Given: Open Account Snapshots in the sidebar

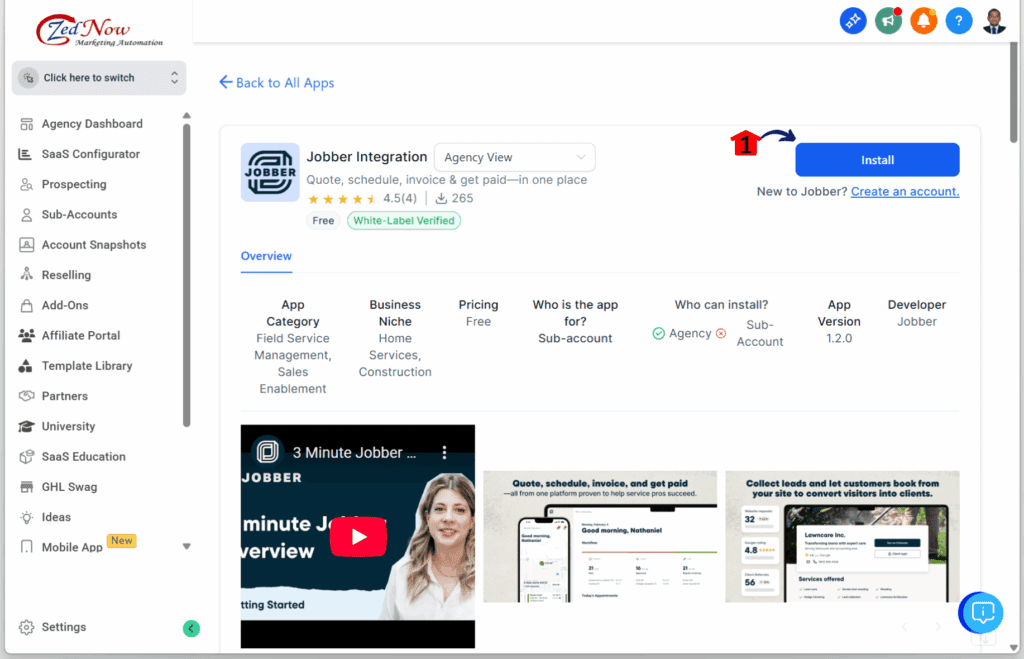Looking at the screenshot, I should pyautogui.click(x=93, y=244).
